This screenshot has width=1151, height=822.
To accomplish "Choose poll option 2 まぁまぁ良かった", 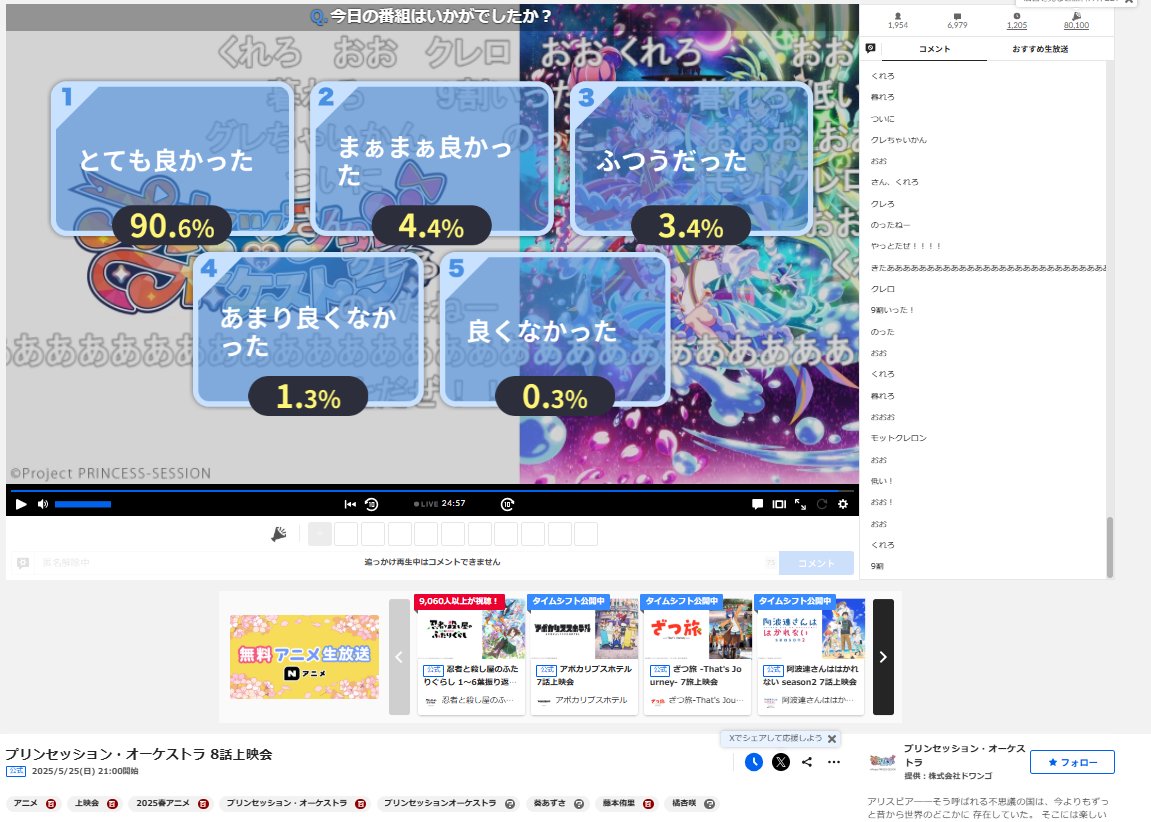I will click(x=432, y=159).
